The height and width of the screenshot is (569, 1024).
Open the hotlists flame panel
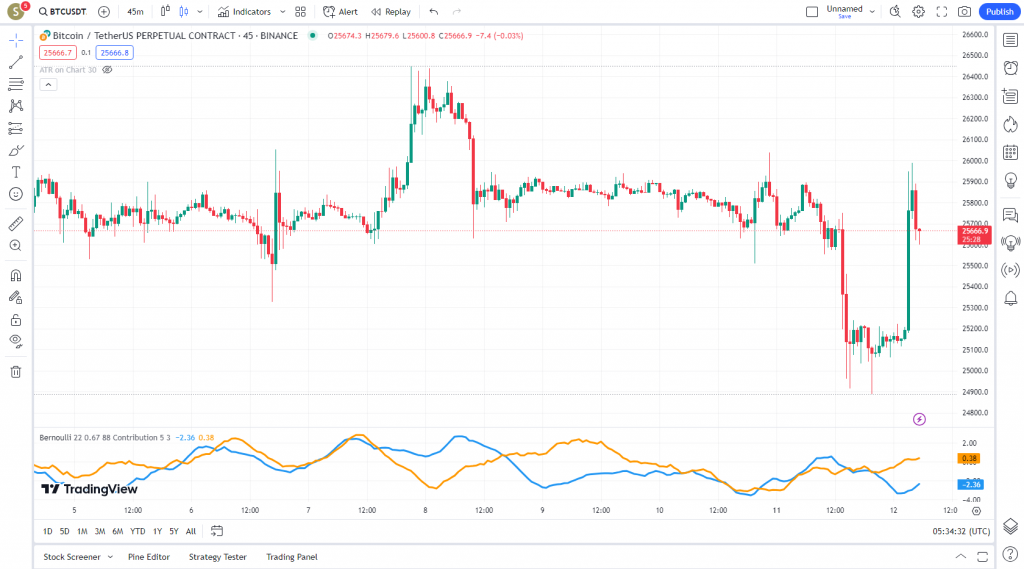1010,124
